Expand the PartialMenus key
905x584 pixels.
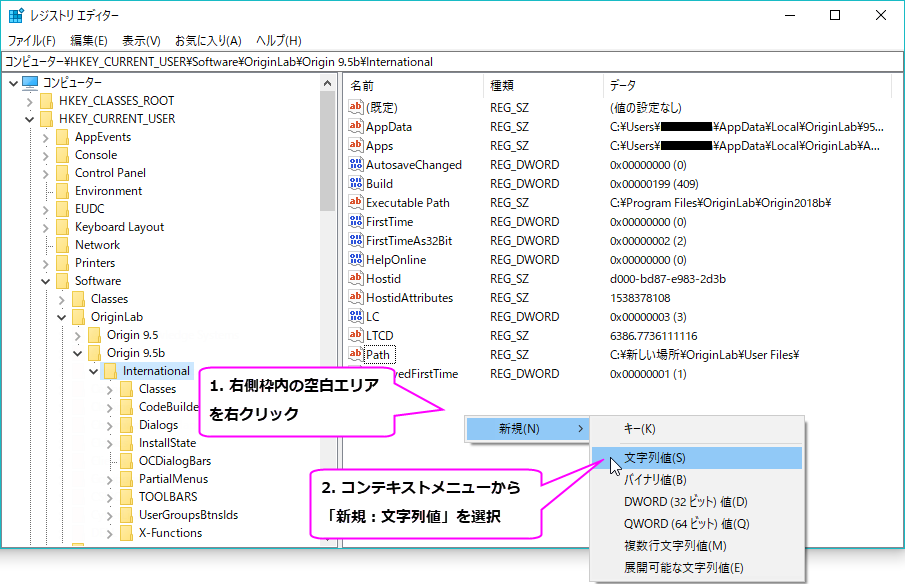click(x=110, y=480)
